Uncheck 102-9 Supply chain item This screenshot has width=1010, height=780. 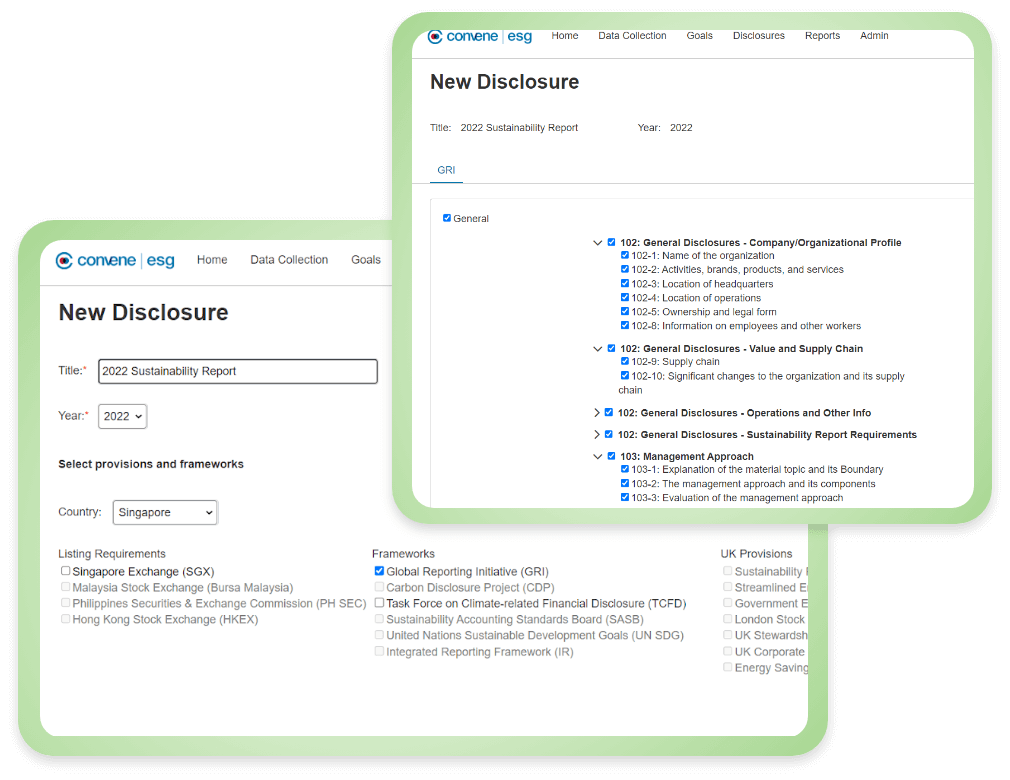625,362
